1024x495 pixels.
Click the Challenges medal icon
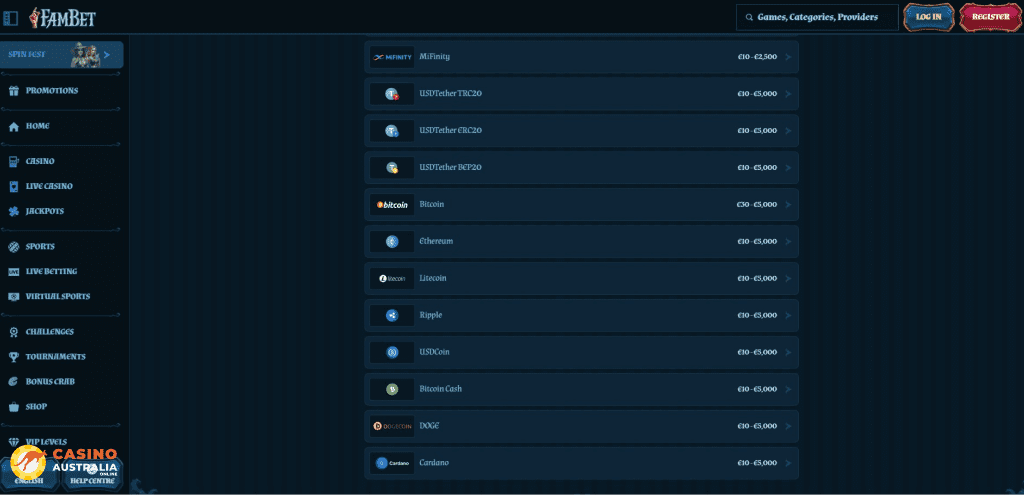13,332
